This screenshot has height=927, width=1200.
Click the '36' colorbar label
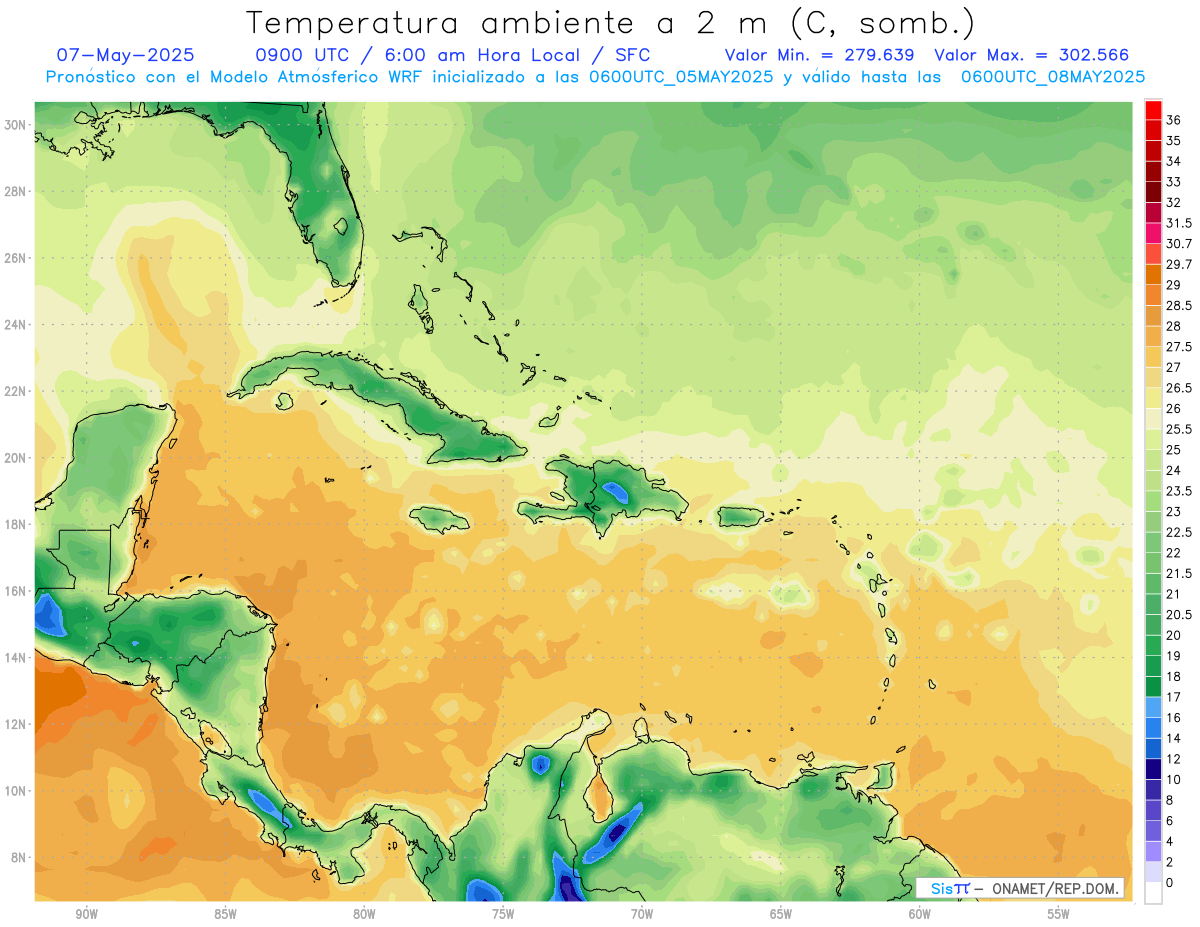pyautogui.click(x=1174, y=120)
